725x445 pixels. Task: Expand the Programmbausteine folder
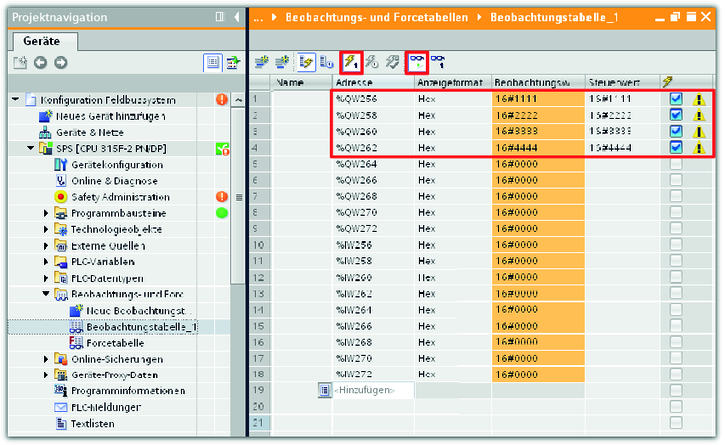[x=46, y=213]
